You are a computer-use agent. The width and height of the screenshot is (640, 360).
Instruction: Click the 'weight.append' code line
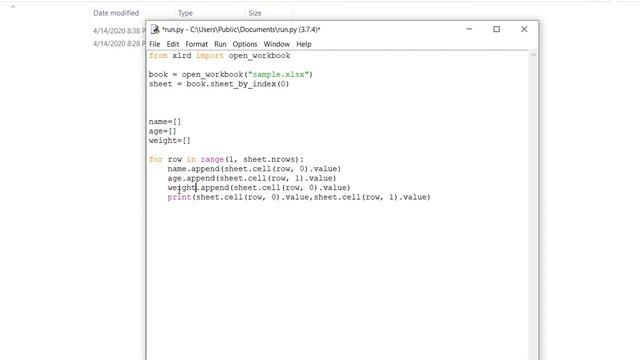[x=259, y=188]
